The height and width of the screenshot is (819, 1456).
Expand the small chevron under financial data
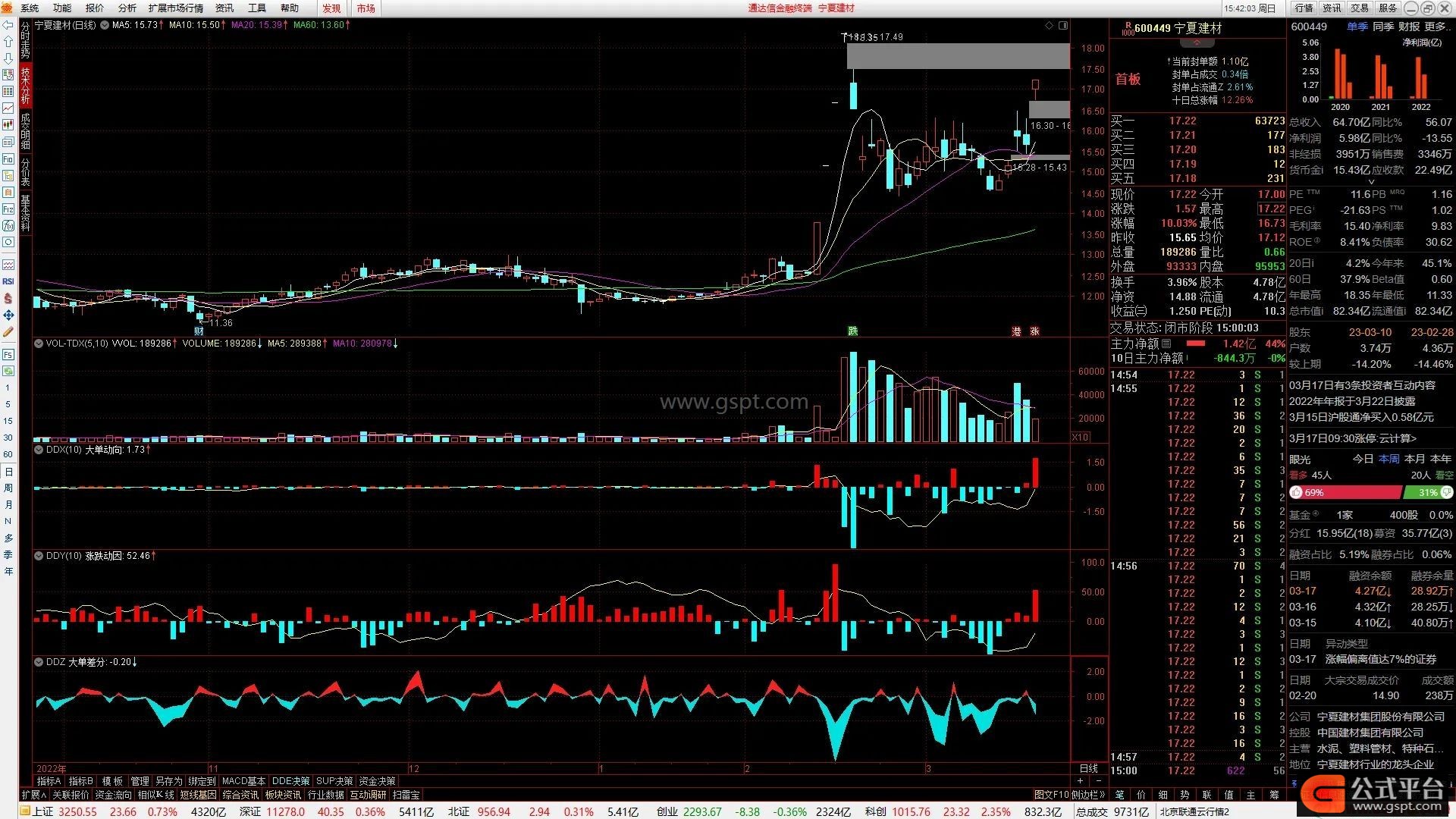pos(1371,182)
